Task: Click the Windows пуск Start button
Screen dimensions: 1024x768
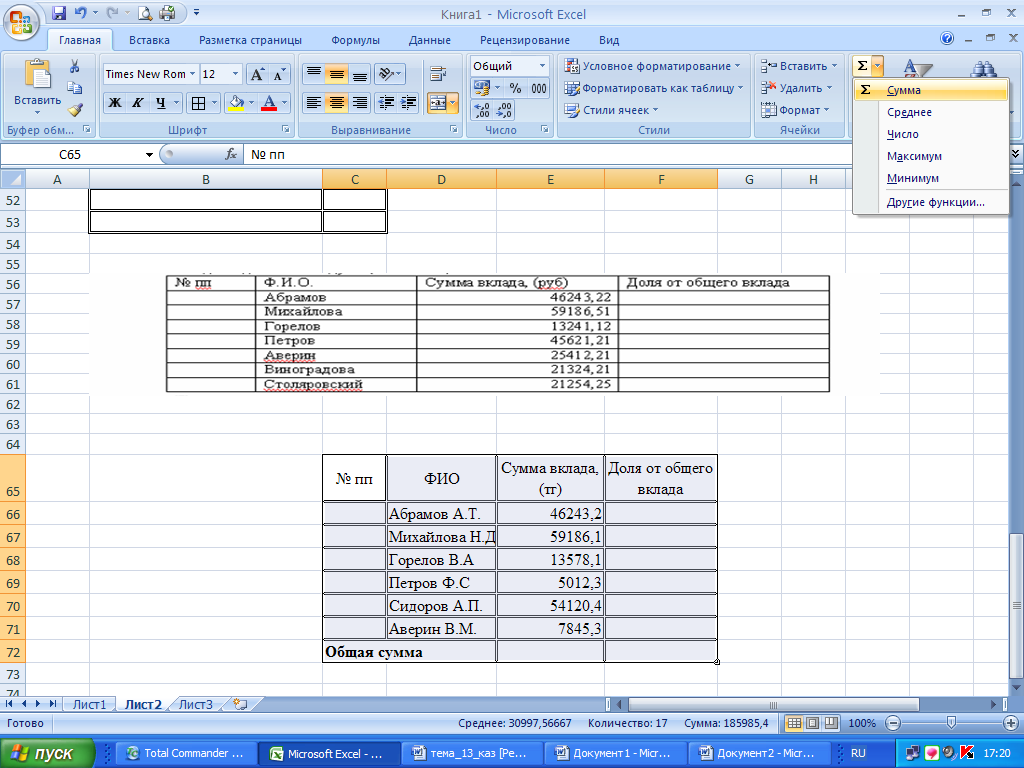Action: click(47, 753)
